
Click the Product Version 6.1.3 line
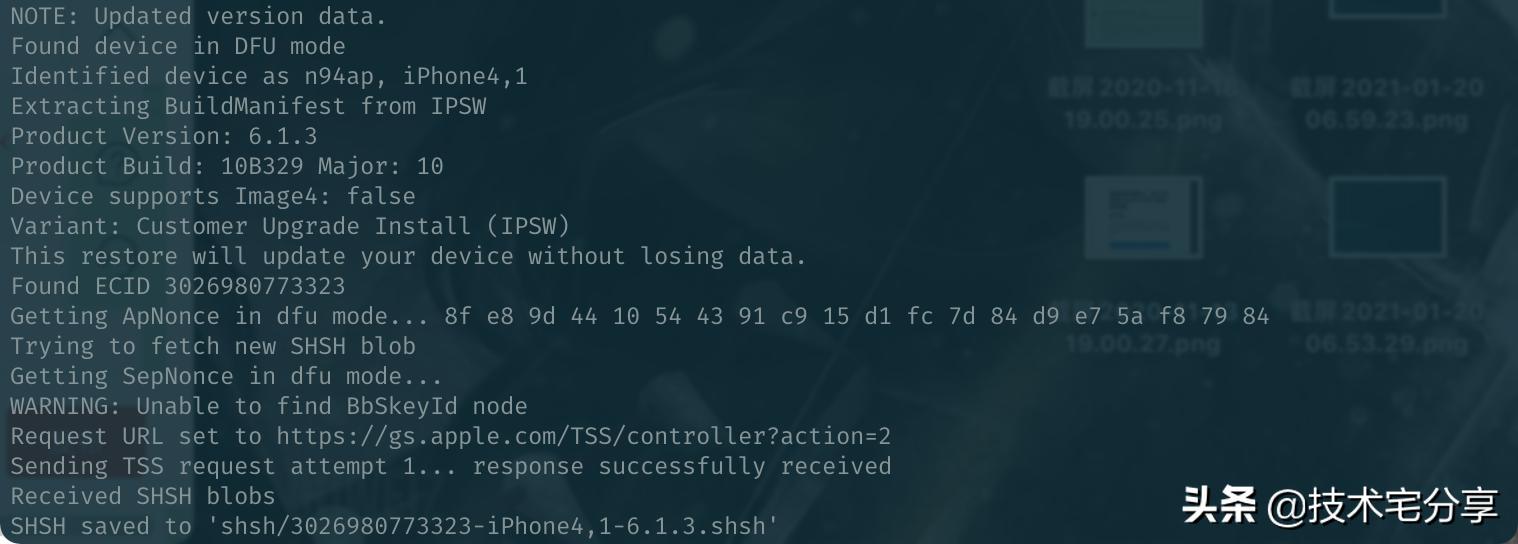click(x=164, y=136)
